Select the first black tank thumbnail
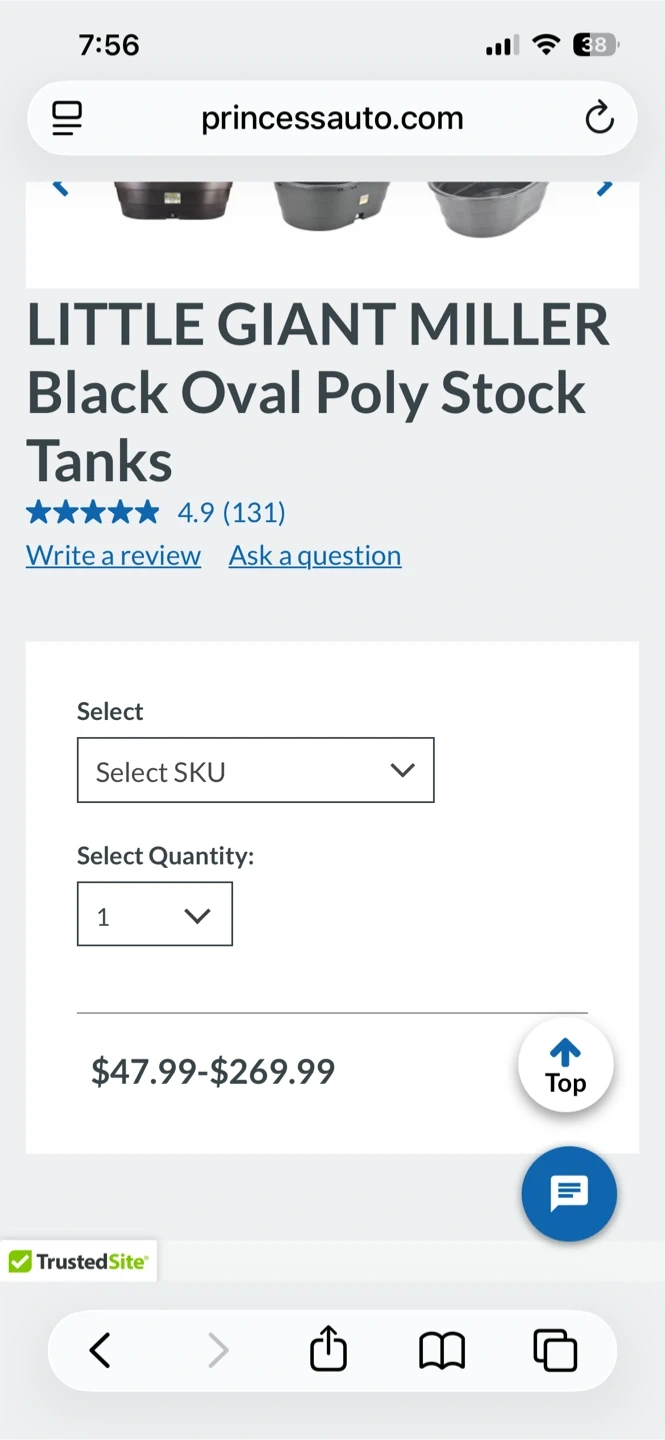This screenshot has height=1440, width=665. pos(173,203)
